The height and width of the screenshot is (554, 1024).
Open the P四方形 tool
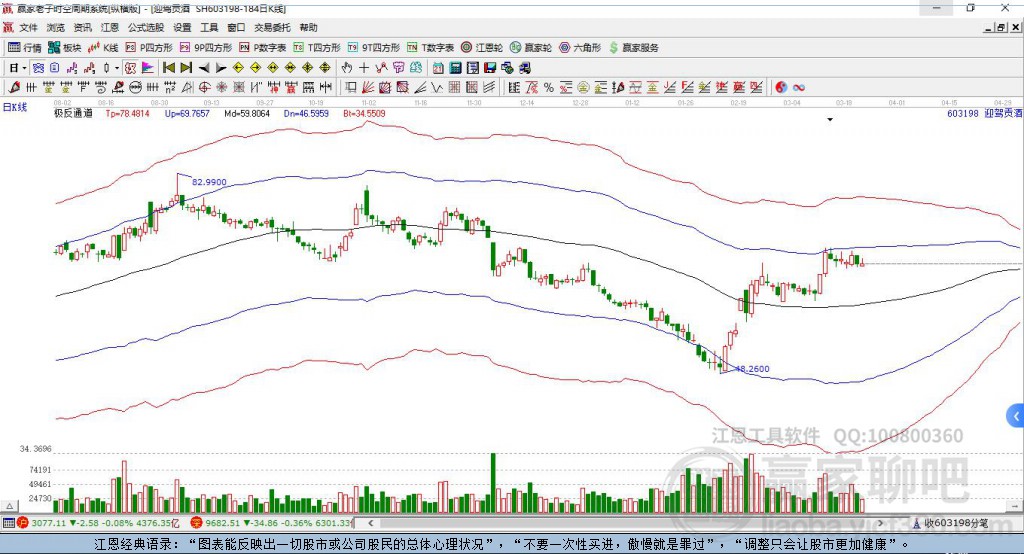pyautogui.click(x=149, y=48)
